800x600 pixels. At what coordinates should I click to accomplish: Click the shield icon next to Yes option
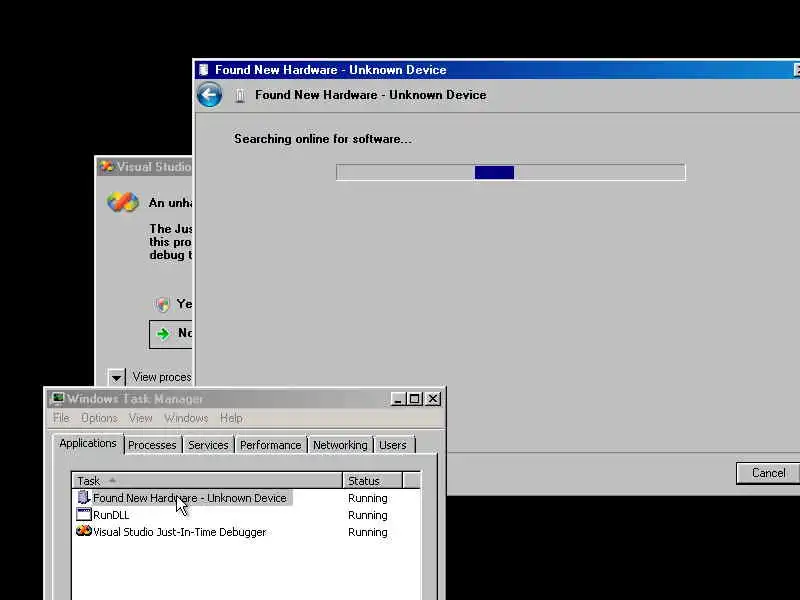click(162, 305)
